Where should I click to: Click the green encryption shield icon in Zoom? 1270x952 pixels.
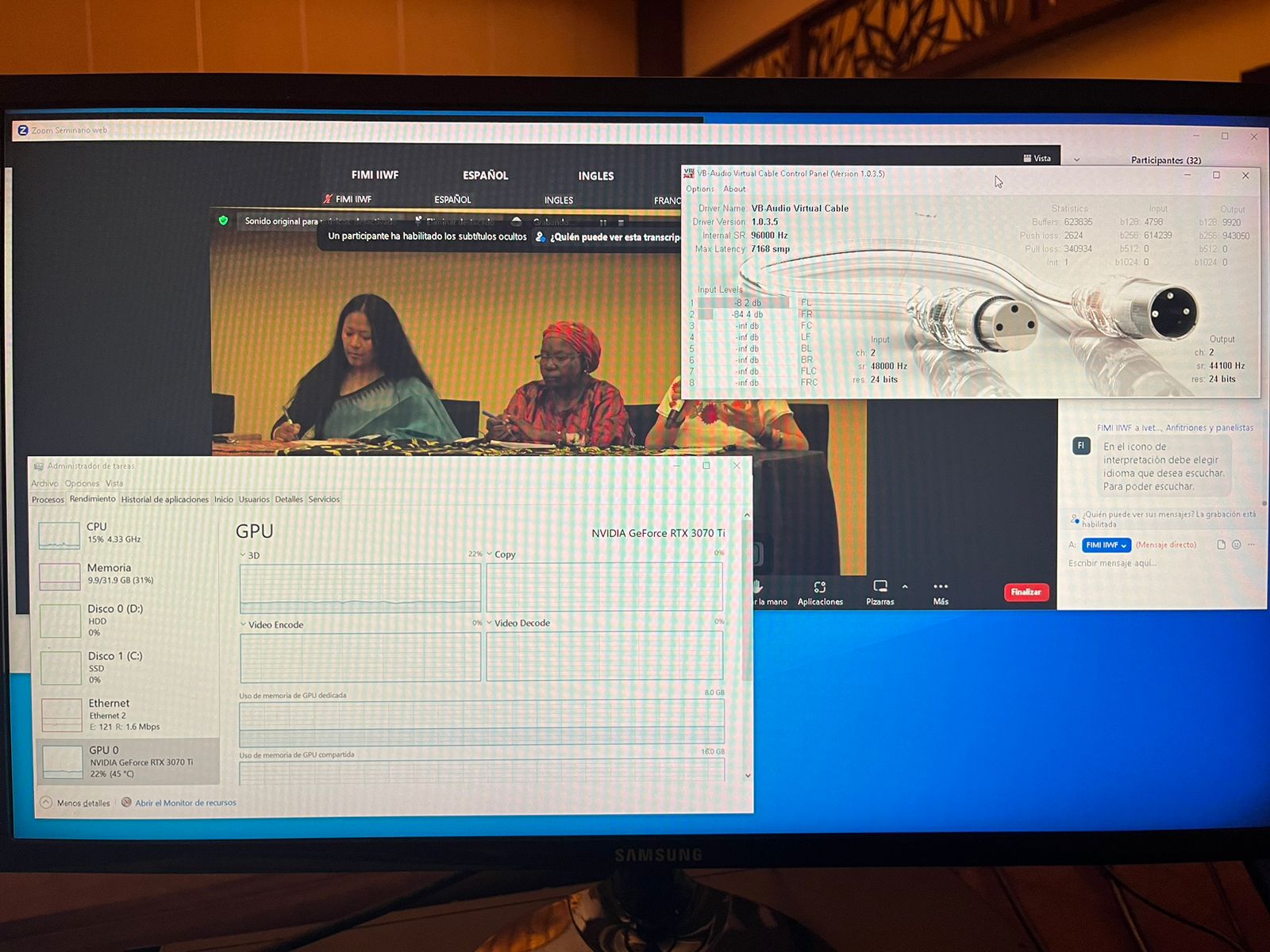coord(223,221)
